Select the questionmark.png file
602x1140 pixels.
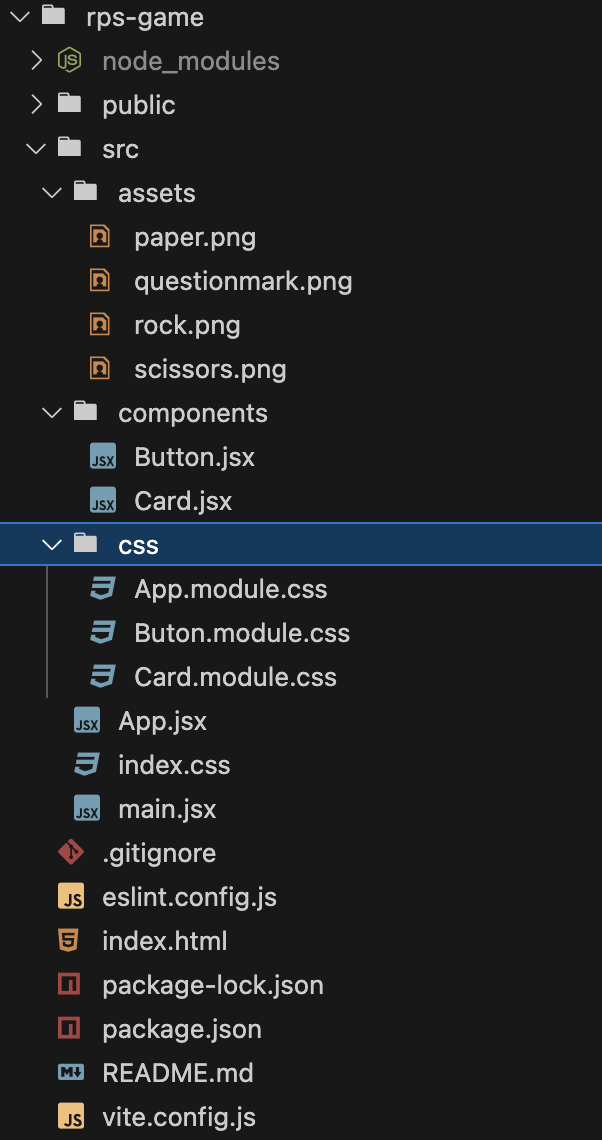pos(244,281)
